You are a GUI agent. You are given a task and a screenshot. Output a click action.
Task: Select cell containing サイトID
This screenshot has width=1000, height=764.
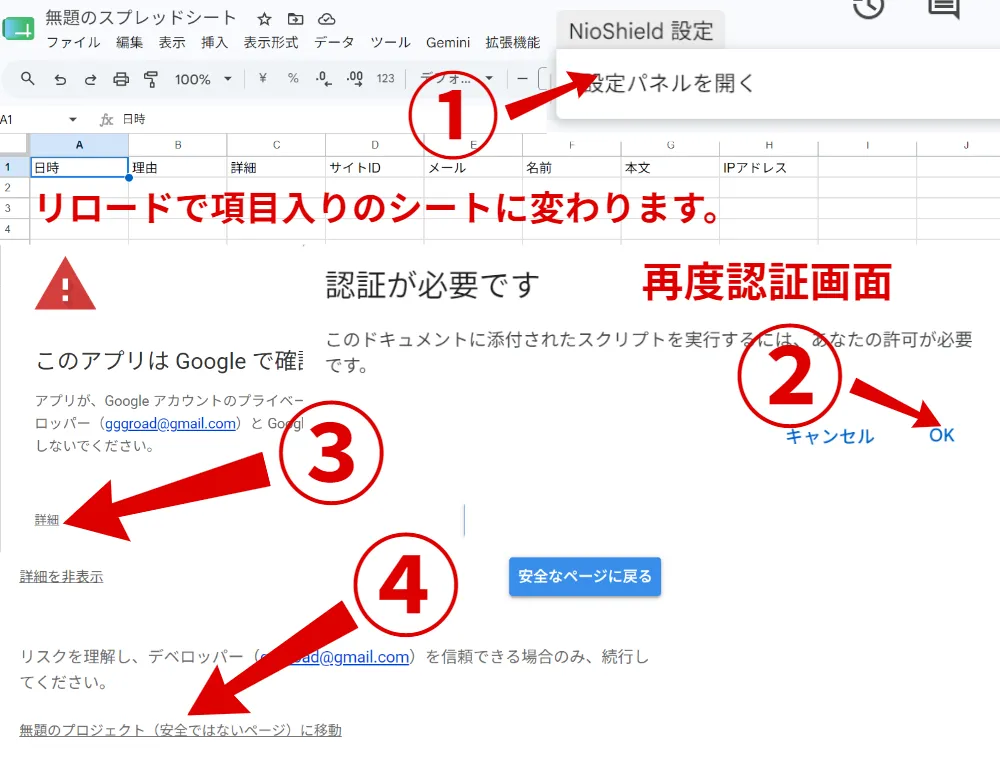point(375,167)
